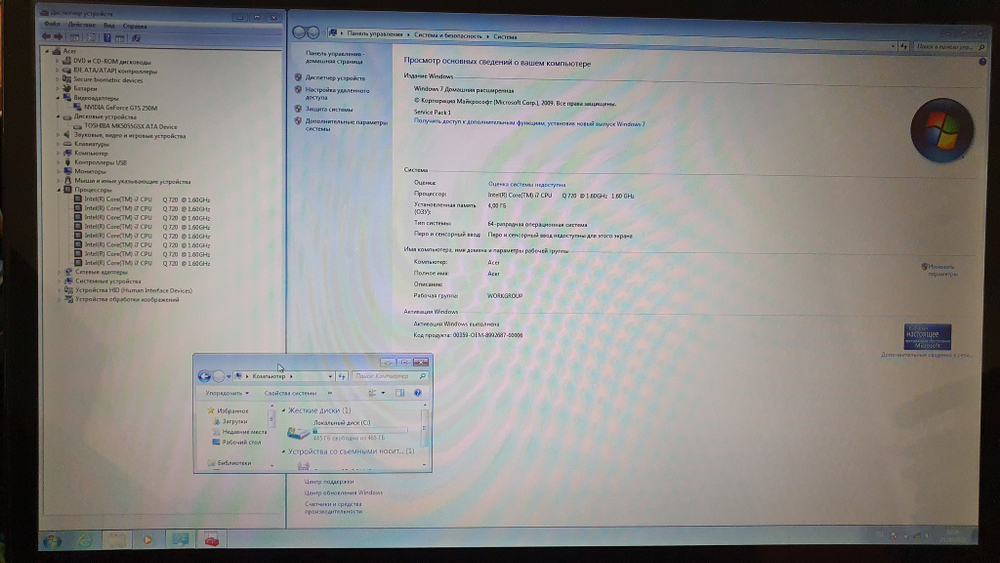This screenshot has height=563, width=1000.
Task: Open the help icon in explorer toolbar
Action: point(418,393)
